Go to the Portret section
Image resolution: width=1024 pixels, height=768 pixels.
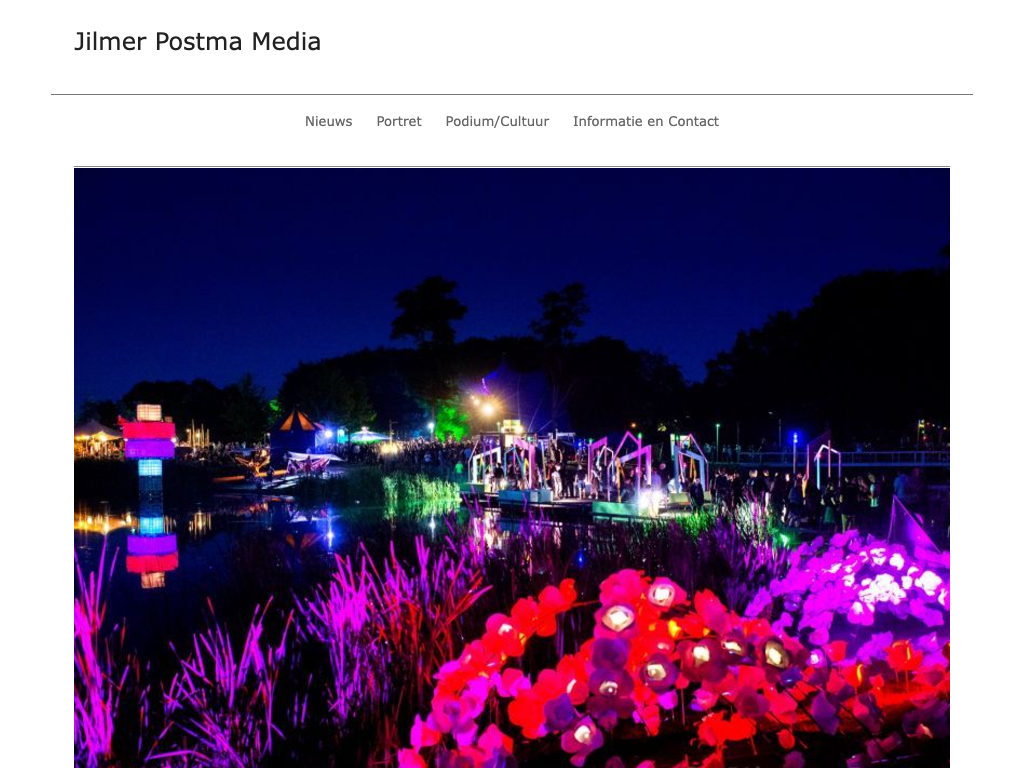[x=399, y=121]
